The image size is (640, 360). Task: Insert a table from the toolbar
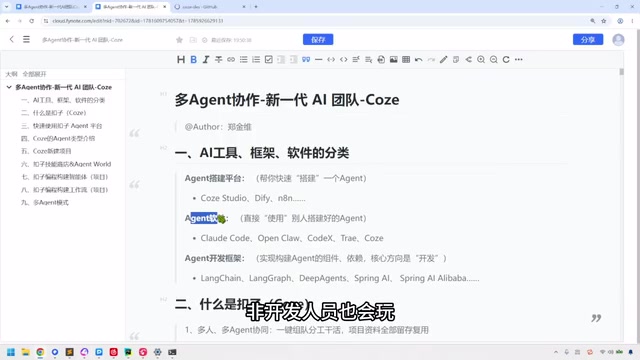tap(406, 60)
